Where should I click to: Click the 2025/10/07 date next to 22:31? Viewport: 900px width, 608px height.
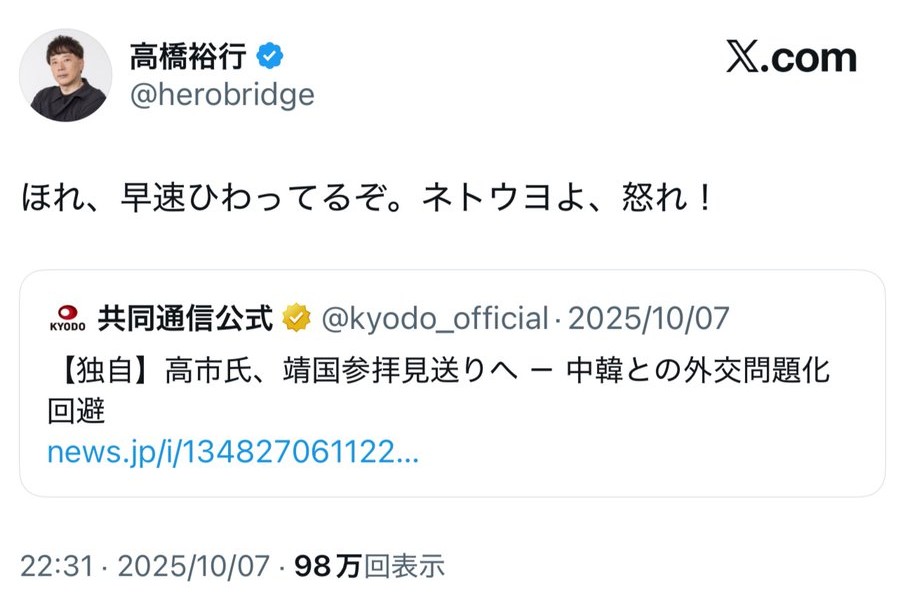pos(194,567)
